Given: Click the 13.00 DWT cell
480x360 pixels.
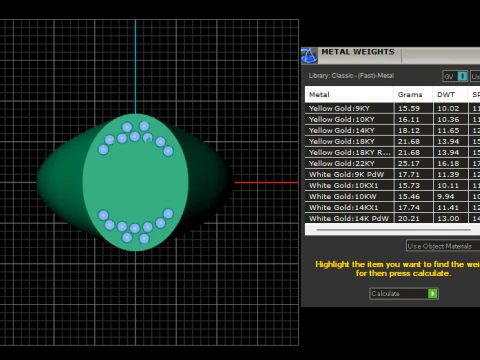Looking at the screenshot, I should coord(451,218).
